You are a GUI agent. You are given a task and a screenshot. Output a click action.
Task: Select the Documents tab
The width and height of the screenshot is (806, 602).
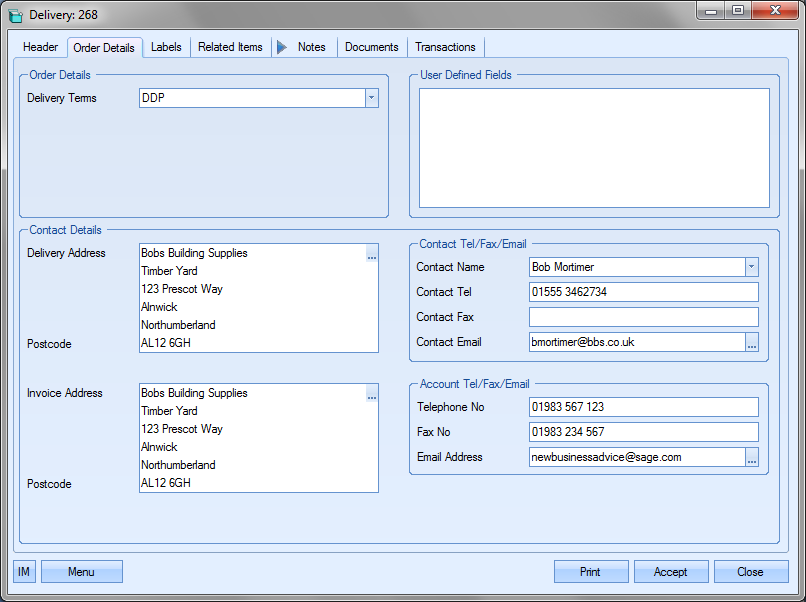(371, 47)
